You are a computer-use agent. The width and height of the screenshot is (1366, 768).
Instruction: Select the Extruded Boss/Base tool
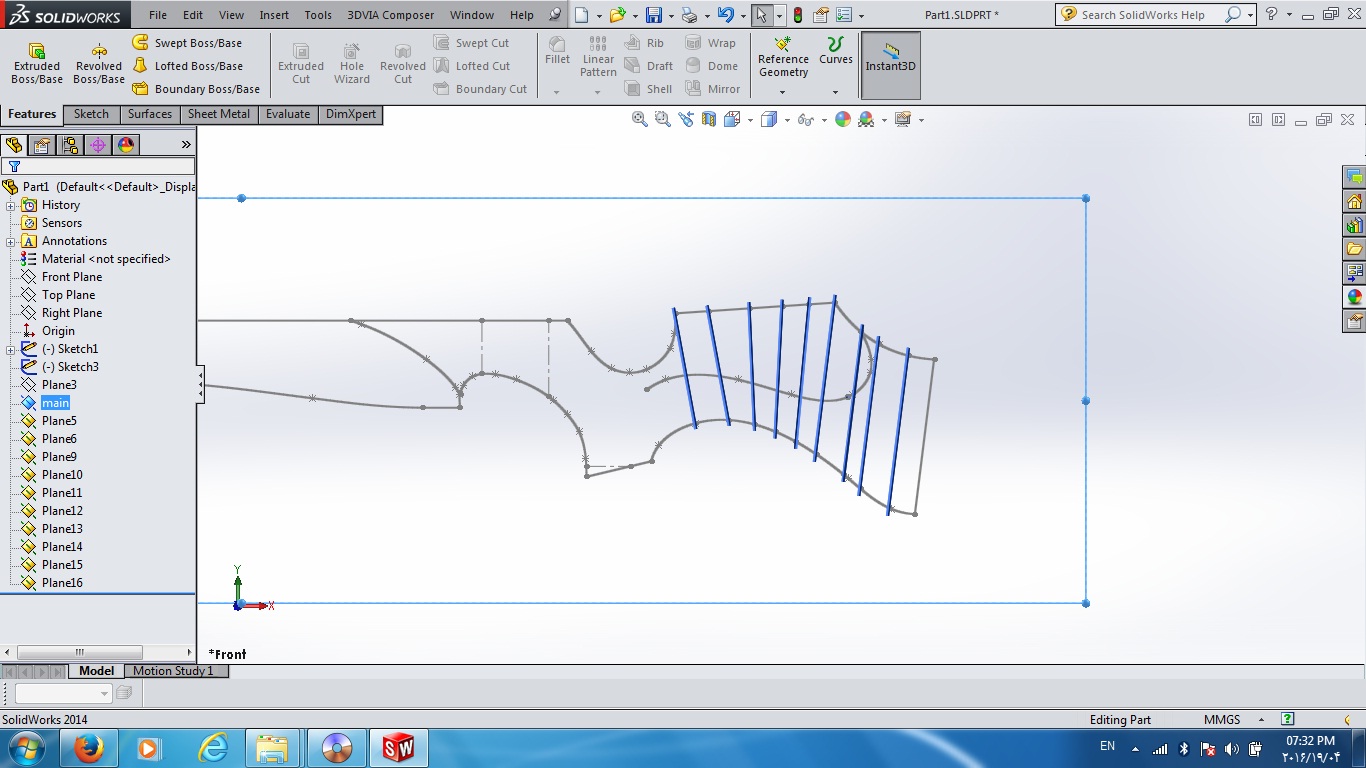click(x=36, y=62)
